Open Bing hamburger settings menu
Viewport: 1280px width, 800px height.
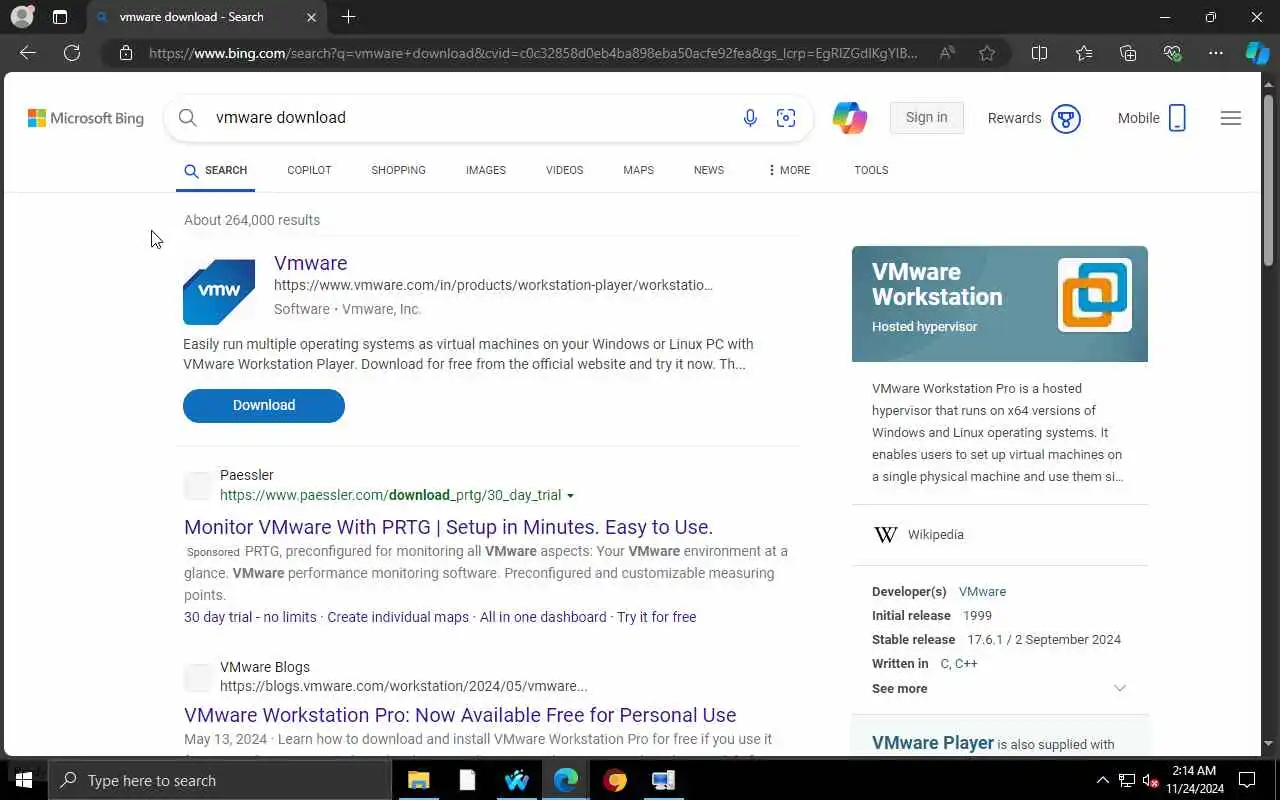pos(1231,118)
